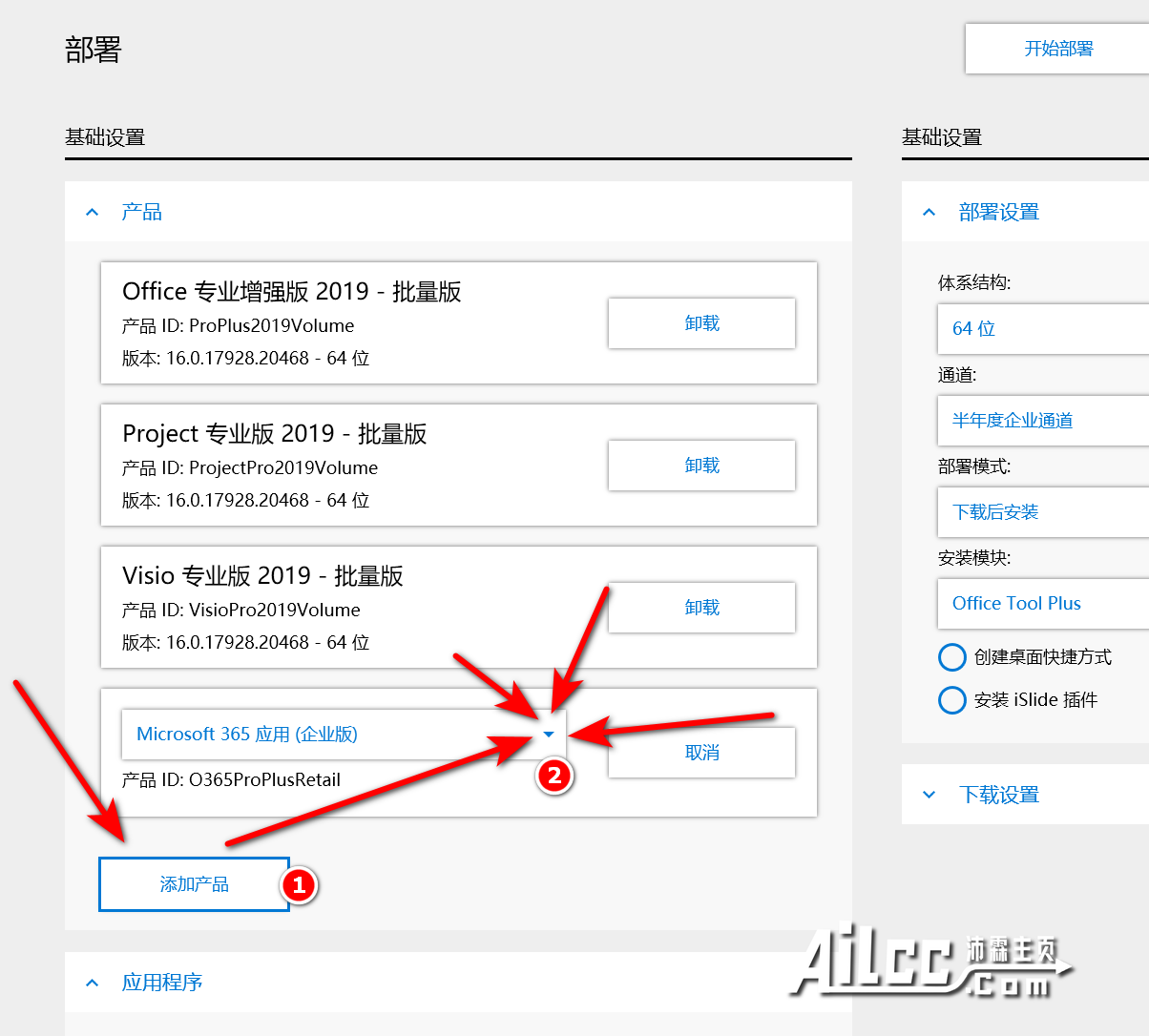1149x1036 pixels.
Task: Open the 安装模块 Office Tool Plus dropdown
Action: 1043,604
